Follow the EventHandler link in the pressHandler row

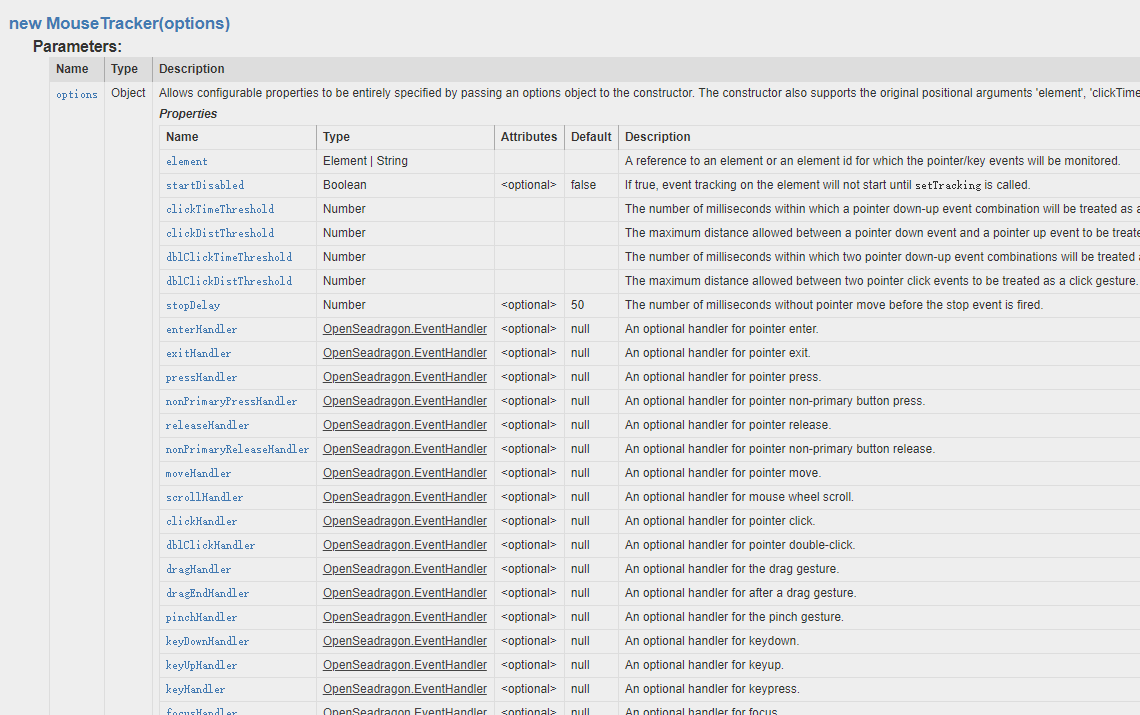(404, 377)
